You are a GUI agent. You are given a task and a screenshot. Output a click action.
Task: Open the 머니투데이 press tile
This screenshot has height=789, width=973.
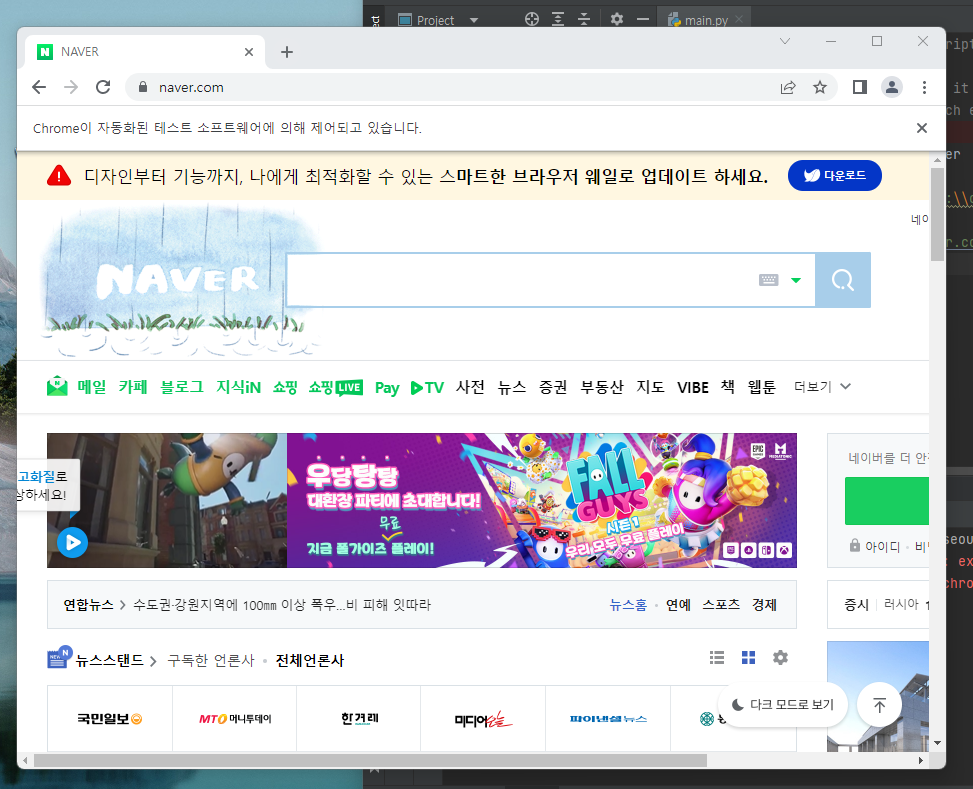click(x=235, y=718)
